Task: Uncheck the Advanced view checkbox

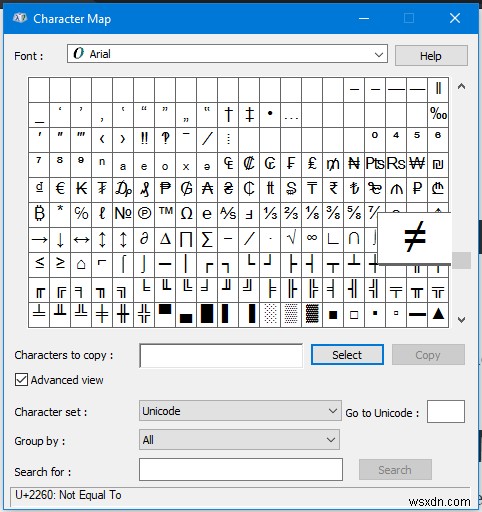Action: pyautogui.click(x=21, y=380)
